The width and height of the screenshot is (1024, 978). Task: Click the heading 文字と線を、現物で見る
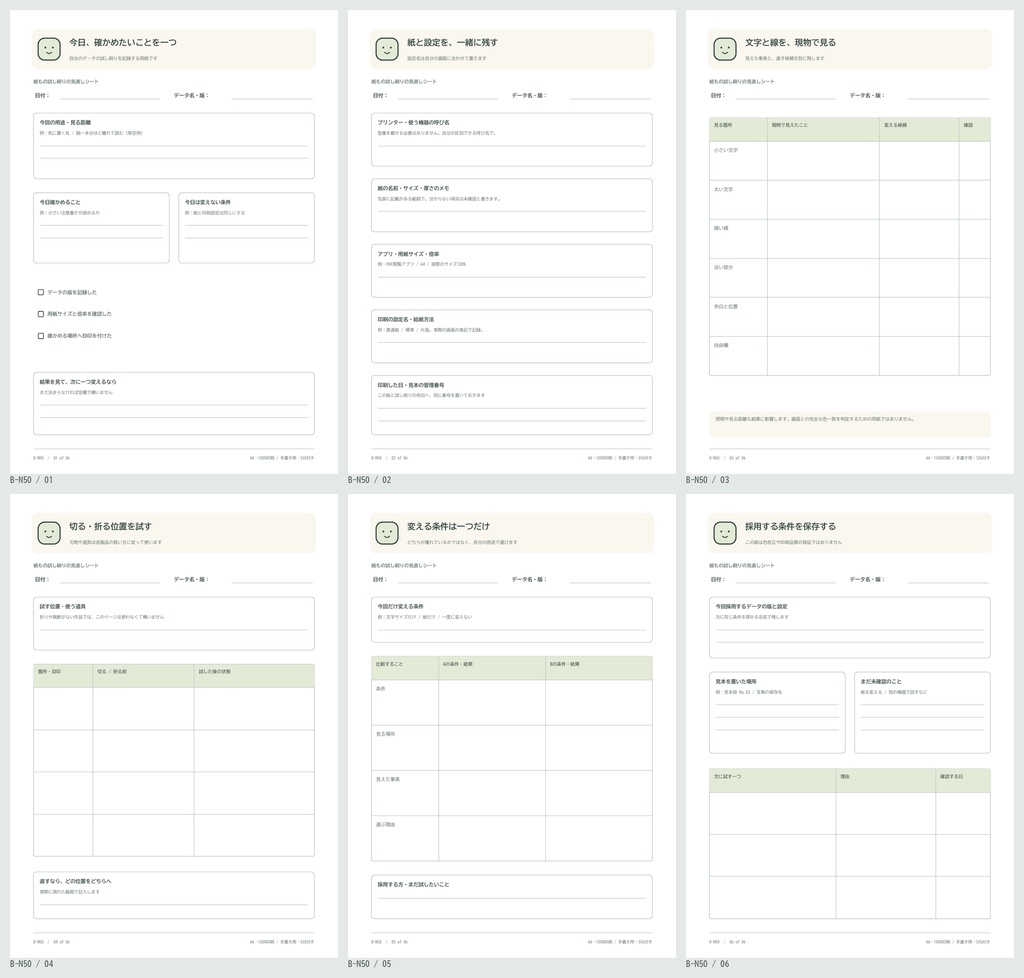coord(790,42)
